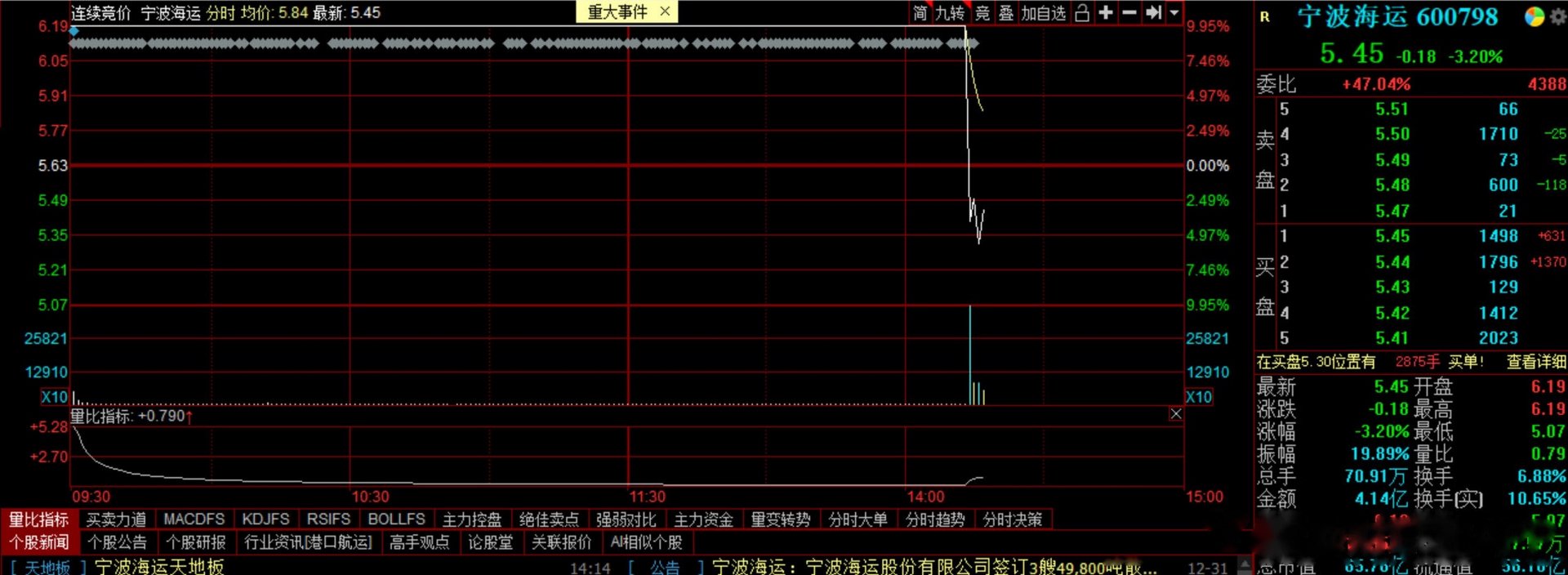Open the settings gear icon
Image resolution: width=1568 pixels, height=575 pixels.
coord(1557,17)
